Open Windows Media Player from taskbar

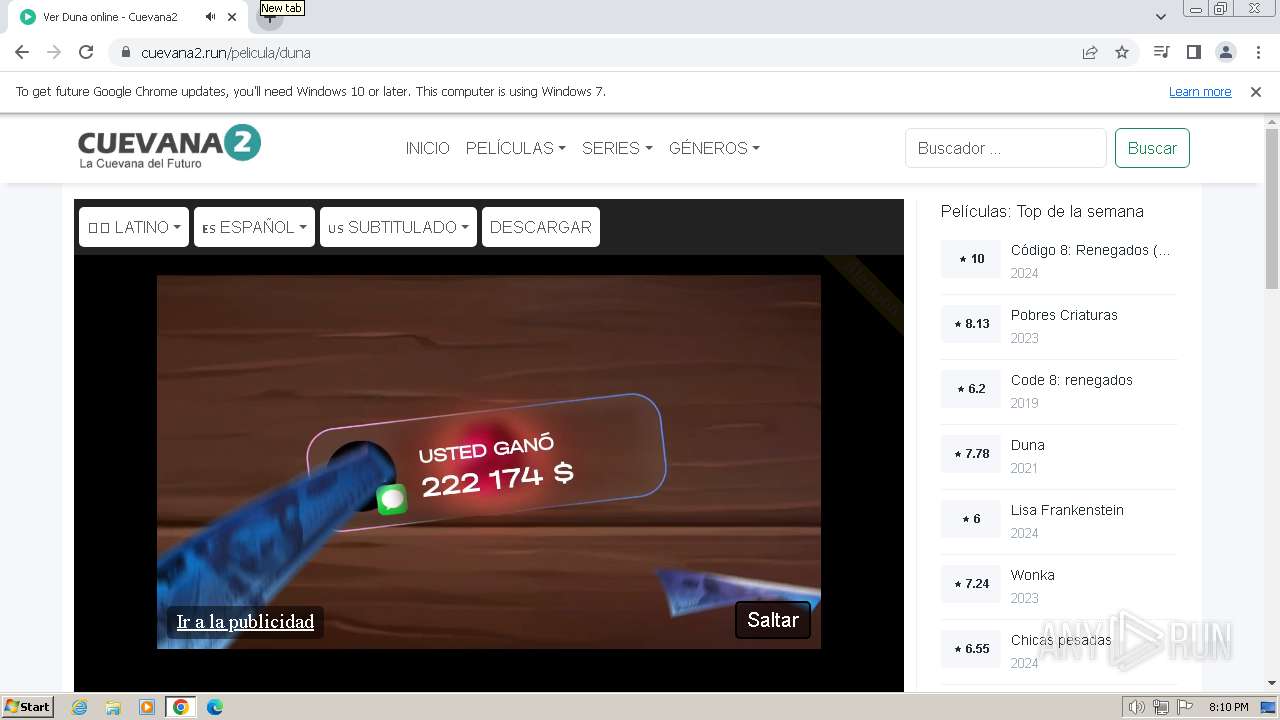pos(147,707)
